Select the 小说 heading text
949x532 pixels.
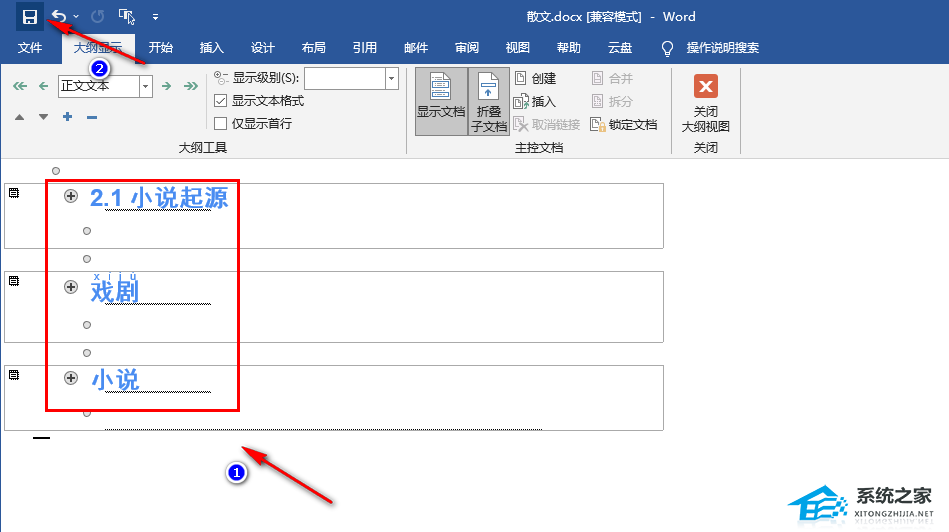[115, 380]
